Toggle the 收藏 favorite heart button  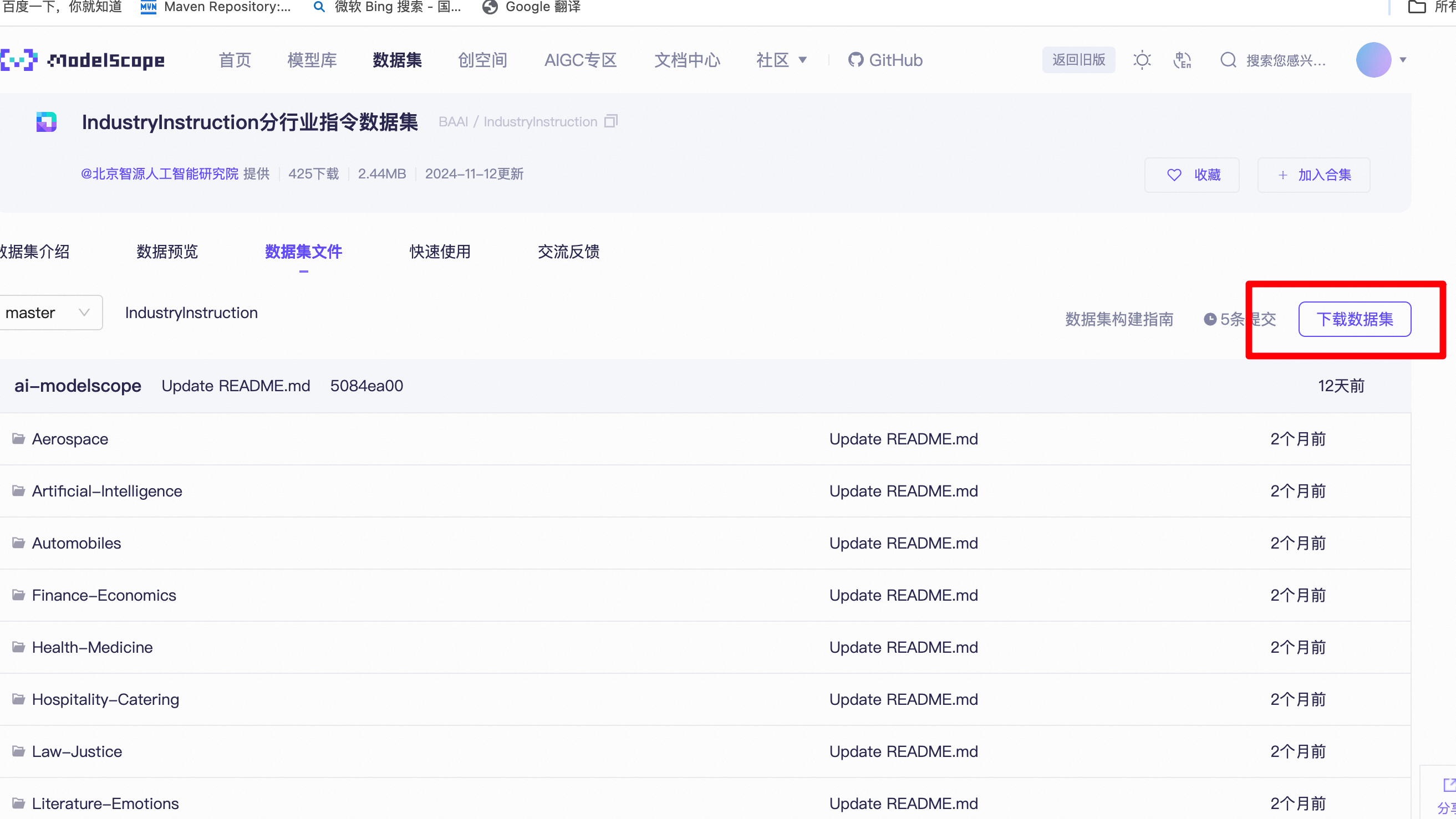tap(1192, 175)
